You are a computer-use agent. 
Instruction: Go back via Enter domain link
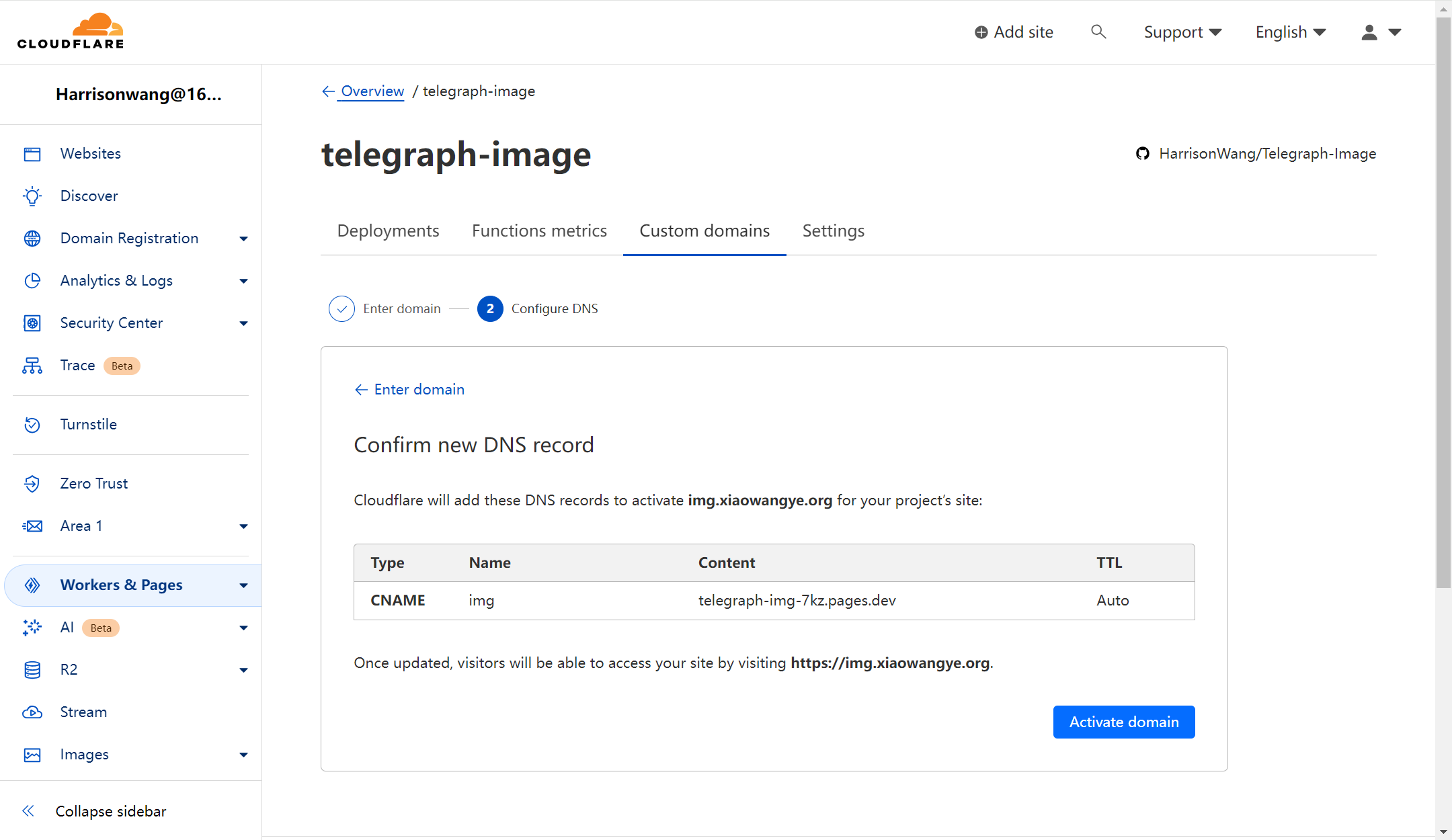click(409, 390)
